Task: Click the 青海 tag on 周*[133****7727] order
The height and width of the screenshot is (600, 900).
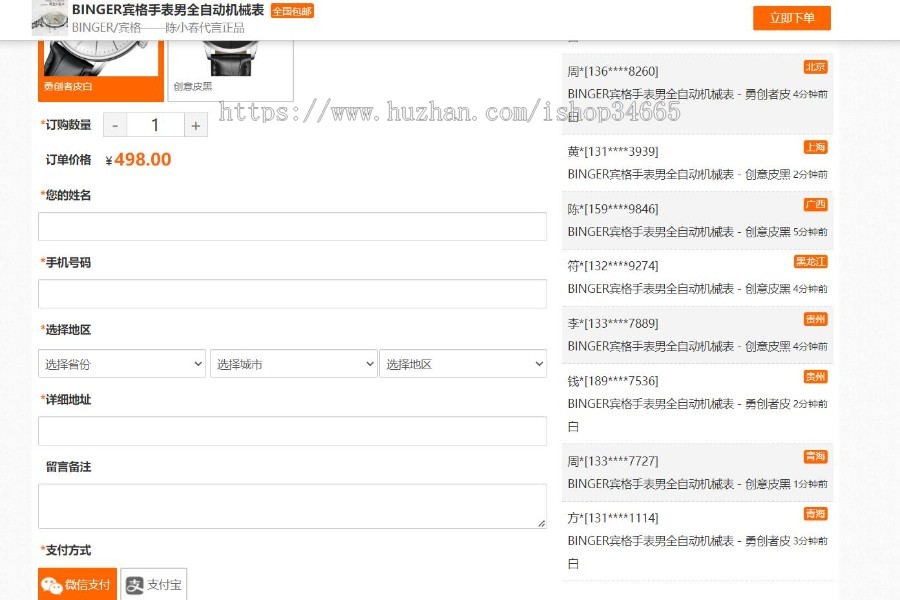Action: (815, 456)
